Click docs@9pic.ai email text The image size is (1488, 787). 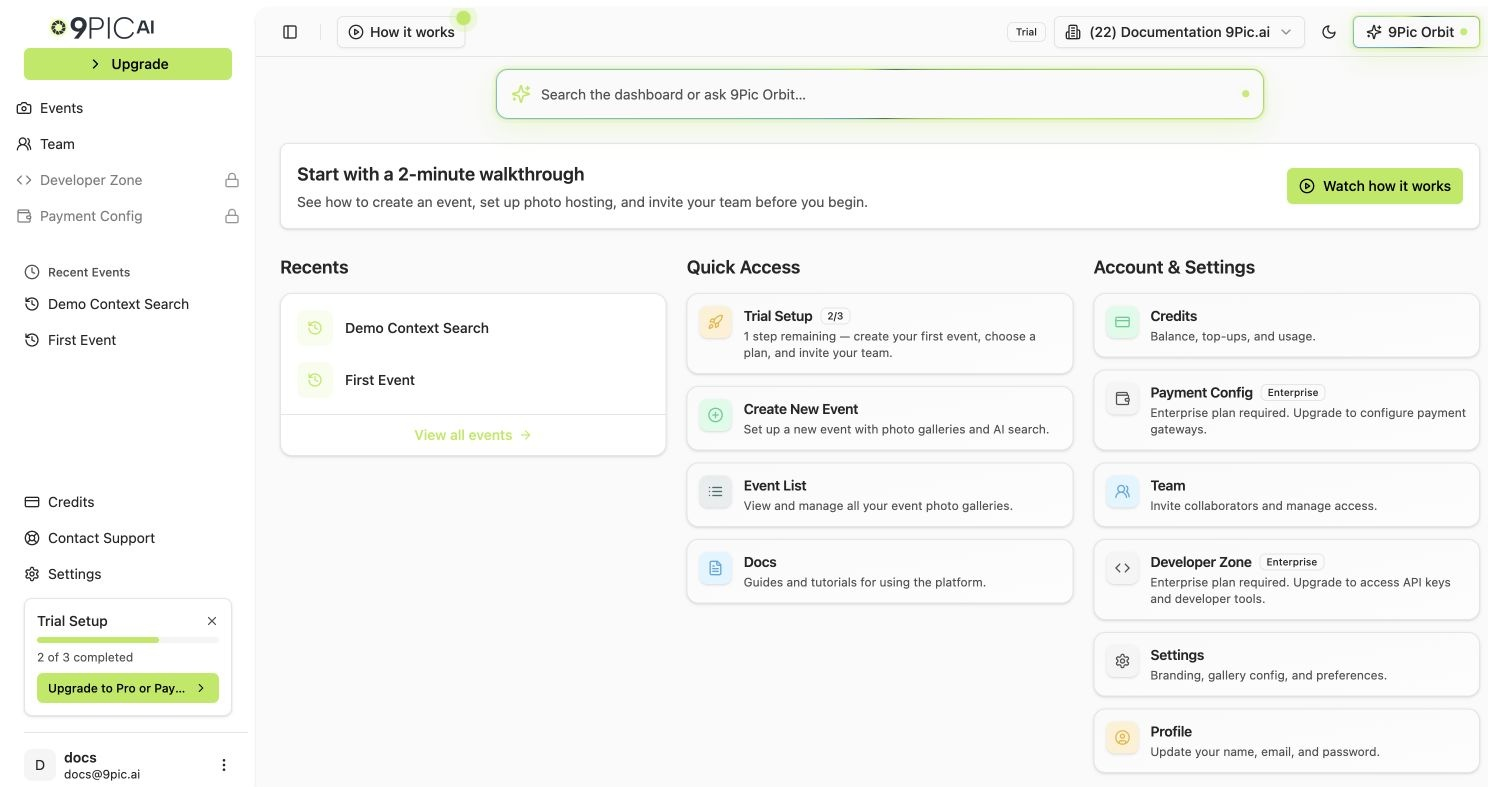click(x=102, y=774)
